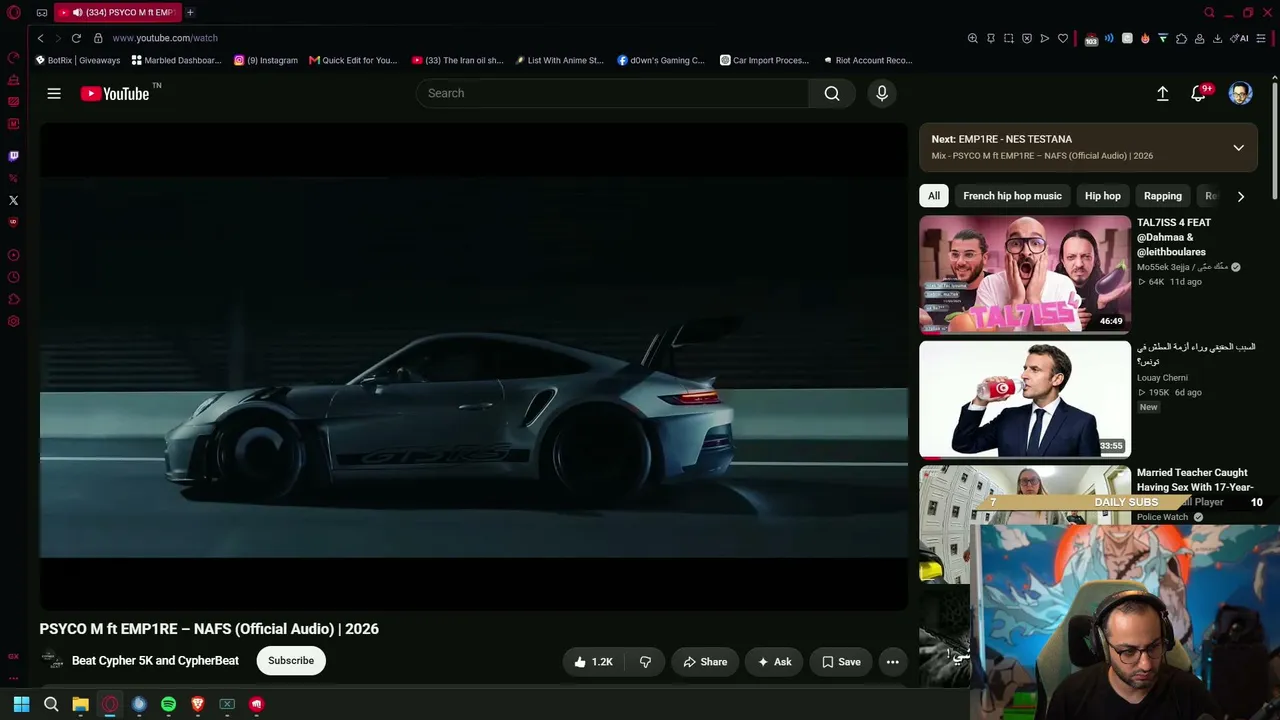The image size is (1280, 720).
Task: Go back to the previous page
Action: [40, 38]
